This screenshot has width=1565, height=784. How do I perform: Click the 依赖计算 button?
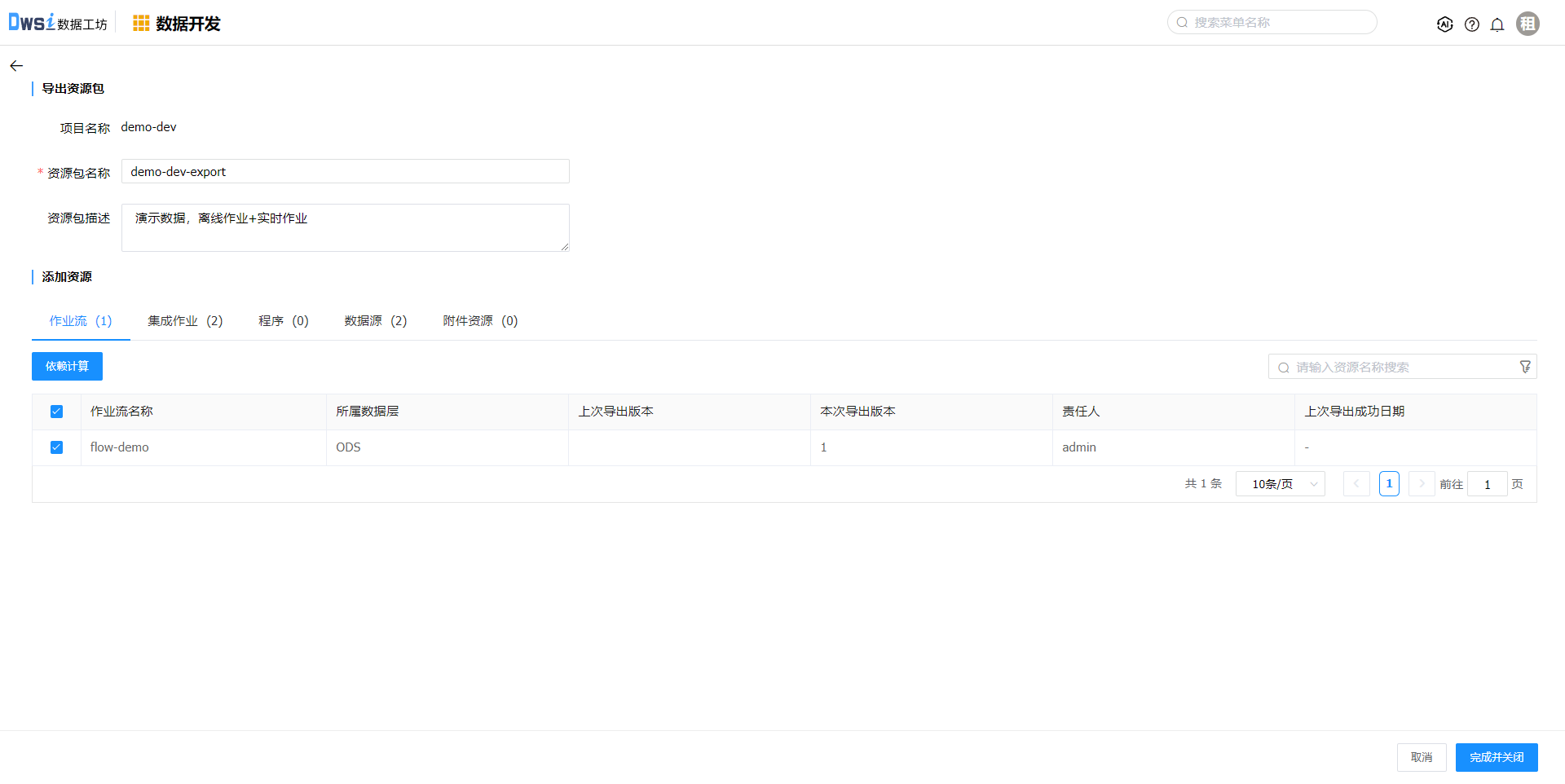point(67,367)
